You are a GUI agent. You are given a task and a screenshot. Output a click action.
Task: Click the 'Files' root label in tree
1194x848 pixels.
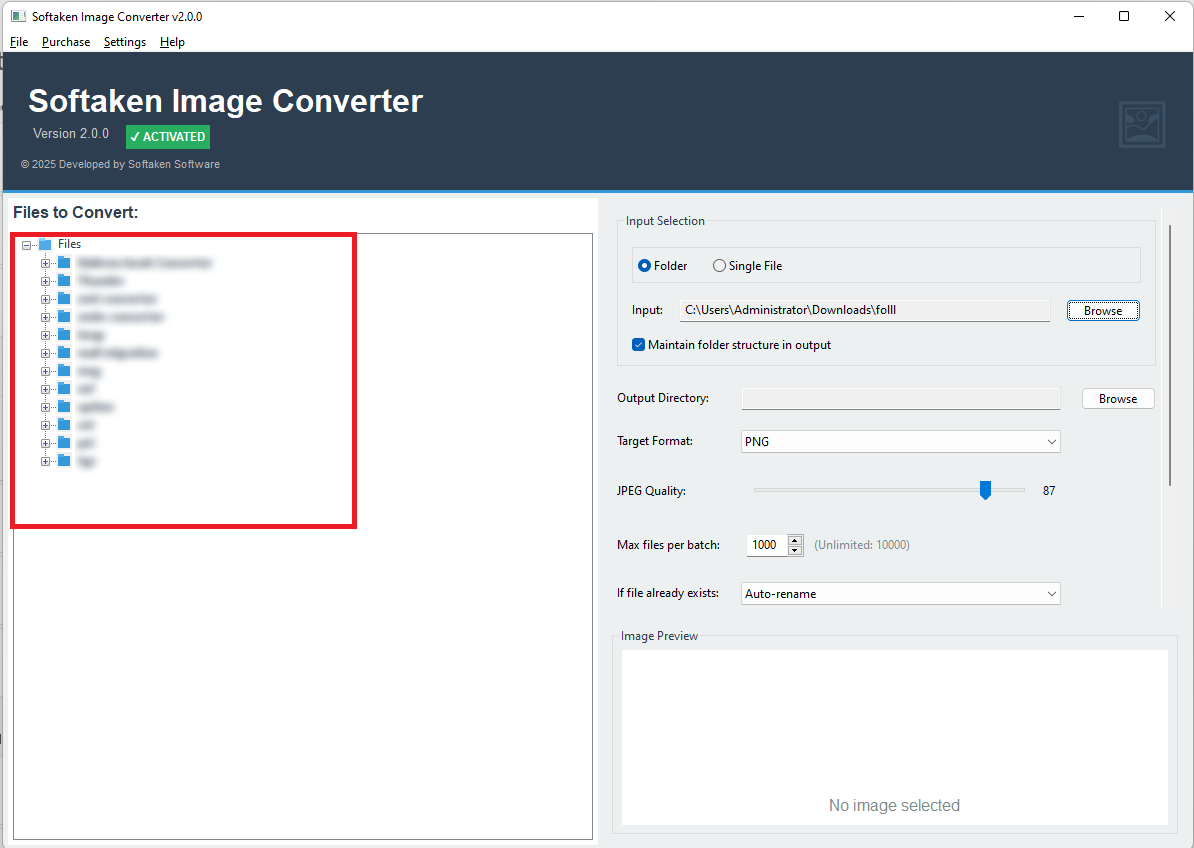69,244
